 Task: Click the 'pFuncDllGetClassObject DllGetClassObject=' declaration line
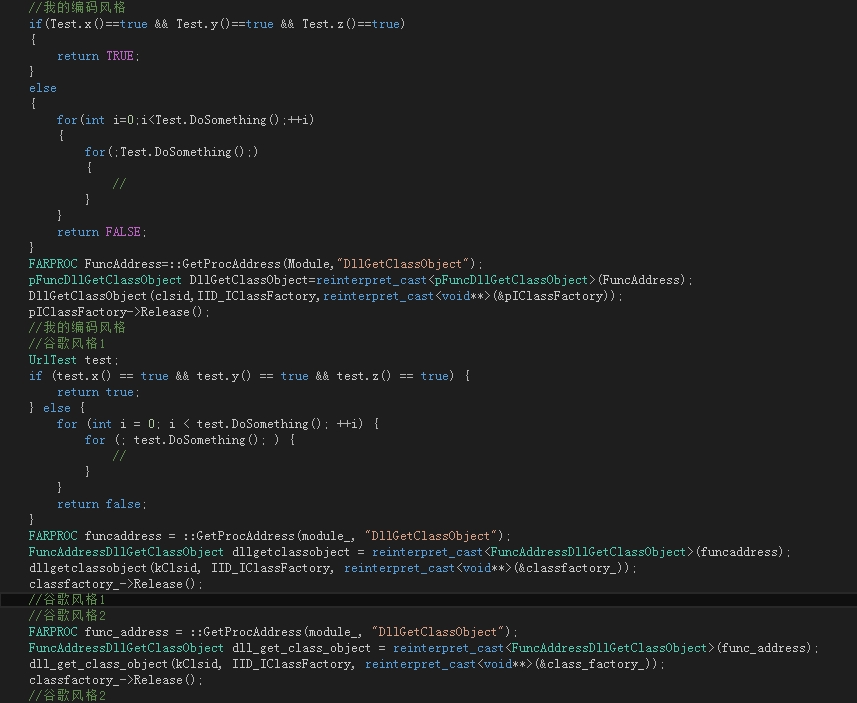361,280
